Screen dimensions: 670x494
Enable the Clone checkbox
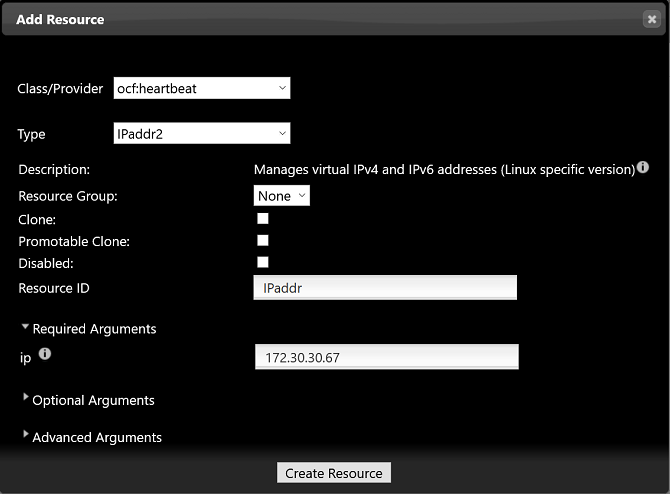point(263,218)
